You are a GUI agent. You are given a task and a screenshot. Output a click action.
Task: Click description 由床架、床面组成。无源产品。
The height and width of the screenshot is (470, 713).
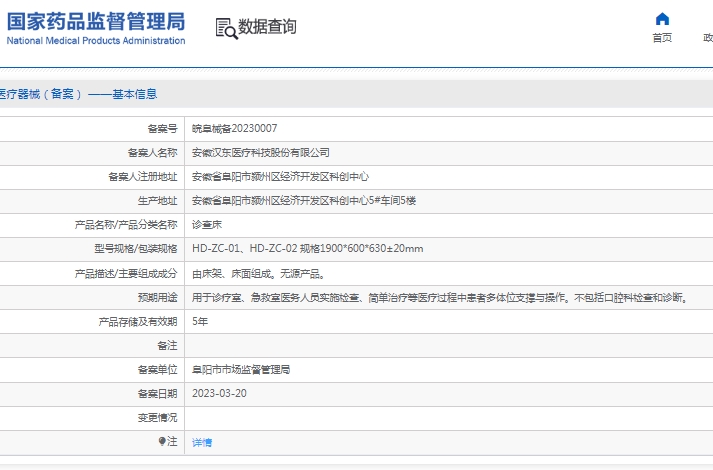(258, 274)
